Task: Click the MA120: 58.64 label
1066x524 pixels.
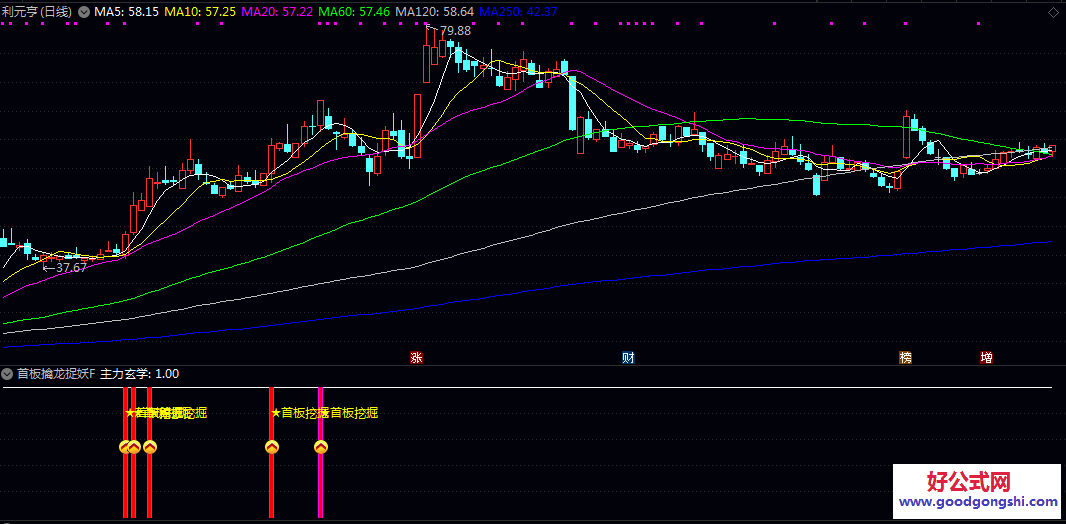Action: click(x=434, y=12)
